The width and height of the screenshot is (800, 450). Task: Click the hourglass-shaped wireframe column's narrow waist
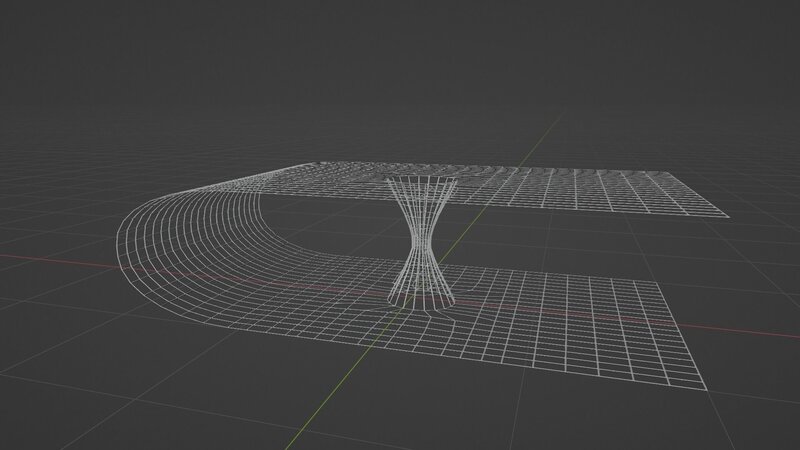click(420, 238)
